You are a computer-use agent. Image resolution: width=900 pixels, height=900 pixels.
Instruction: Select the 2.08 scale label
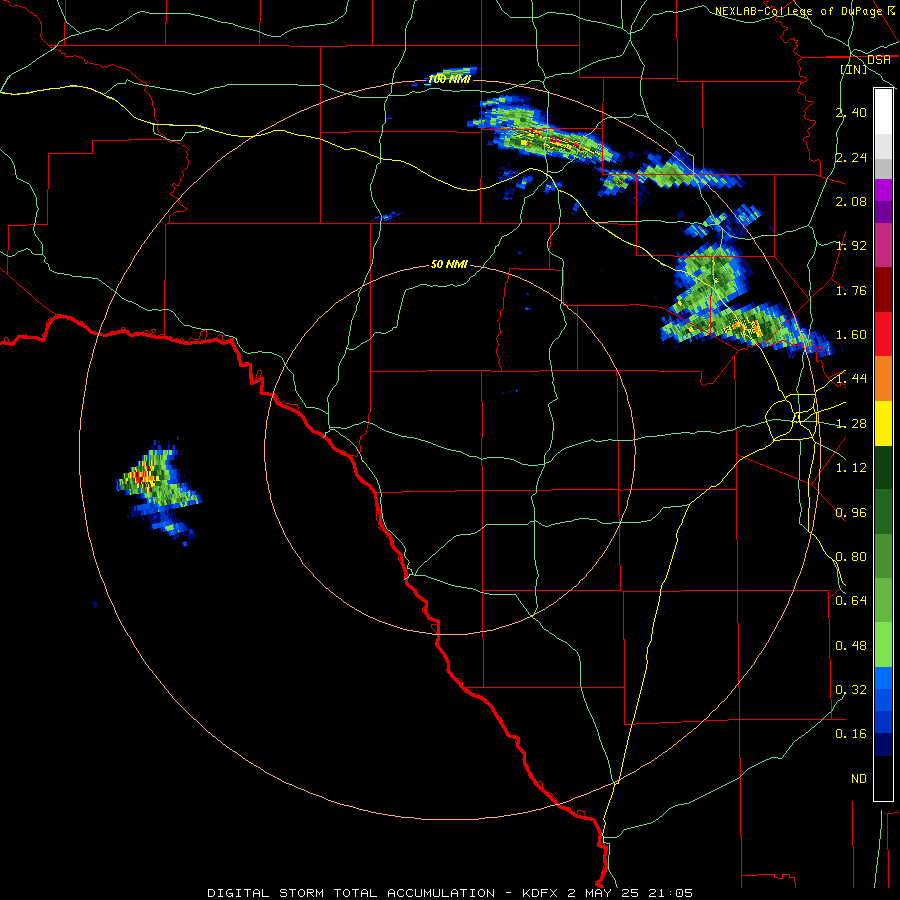851,201
